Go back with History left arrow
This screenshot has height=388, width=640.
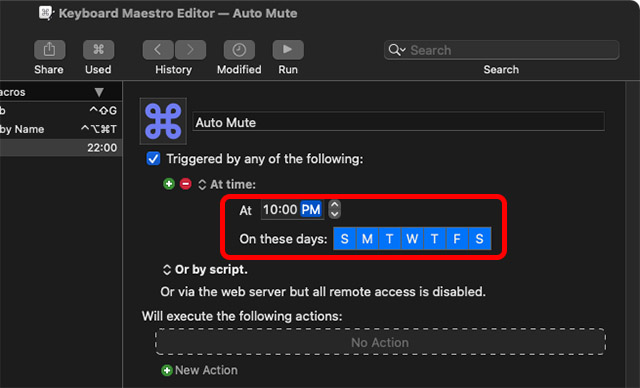pos(158,50)
